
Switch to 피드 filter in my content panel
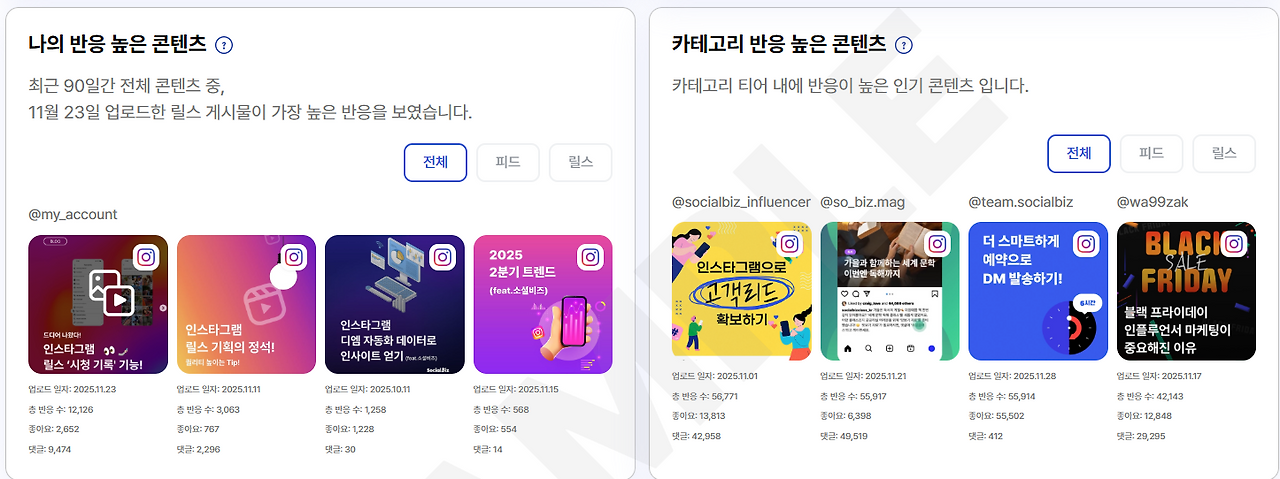(508, 162)
